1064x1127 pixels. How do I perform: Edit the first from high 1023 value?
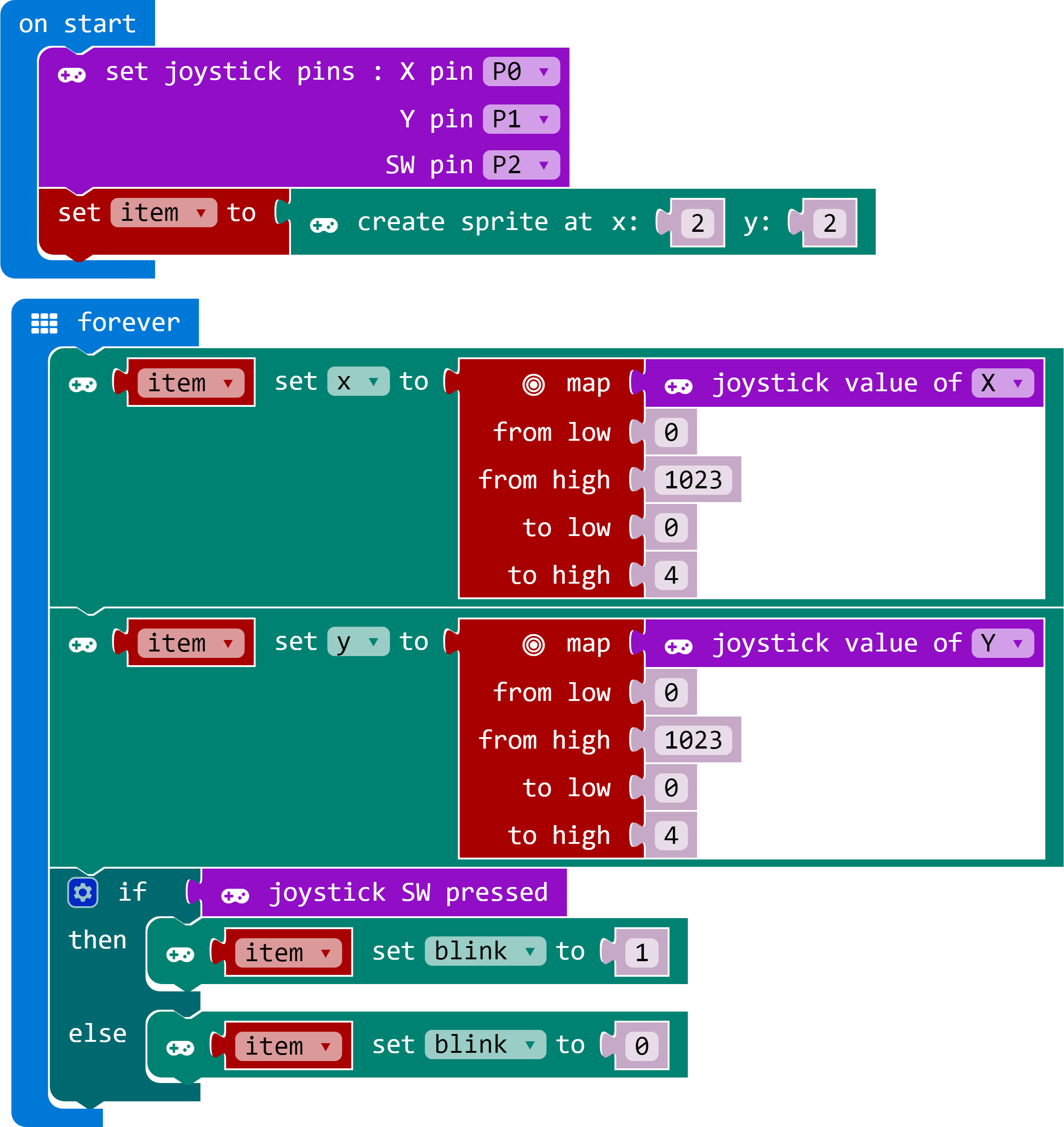click(693, 480)
